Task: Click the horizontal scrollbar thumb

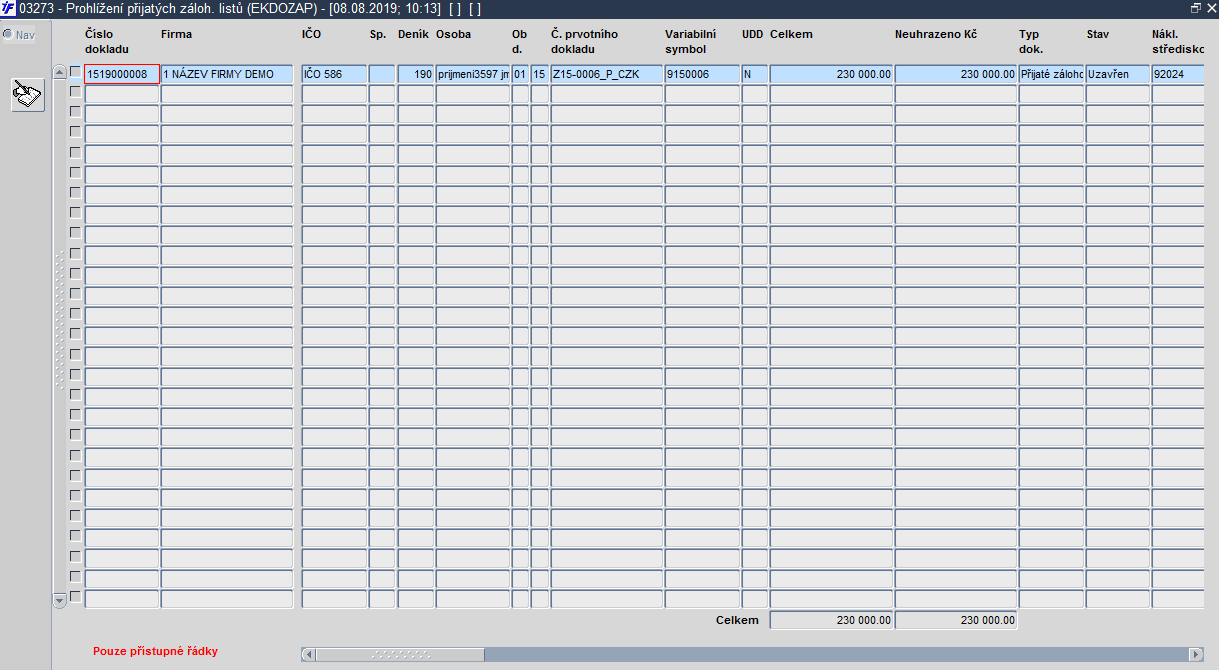Action: click(x=400, y=654)
